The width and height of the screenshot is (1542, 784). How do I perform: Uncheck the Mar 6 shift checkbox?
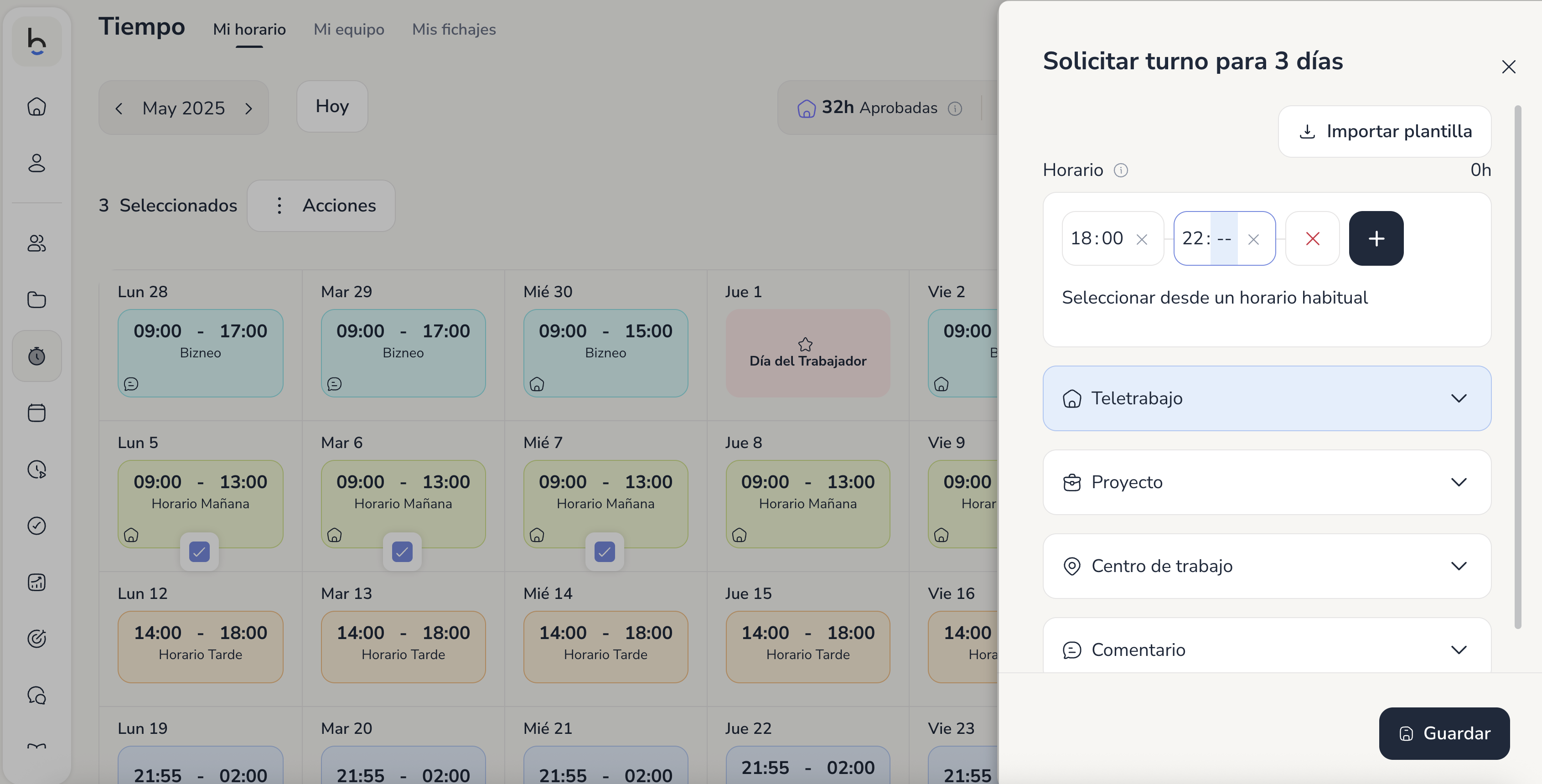point(402,551)
